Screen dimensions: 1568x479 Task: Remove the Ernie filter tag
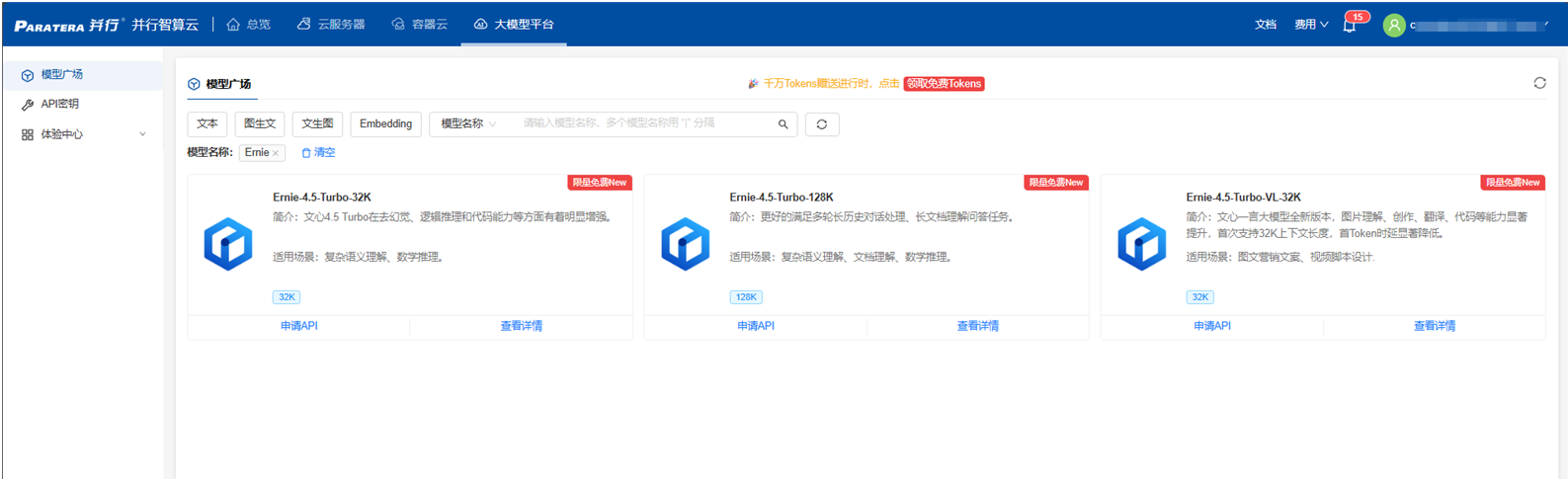(x=276, y=153)
